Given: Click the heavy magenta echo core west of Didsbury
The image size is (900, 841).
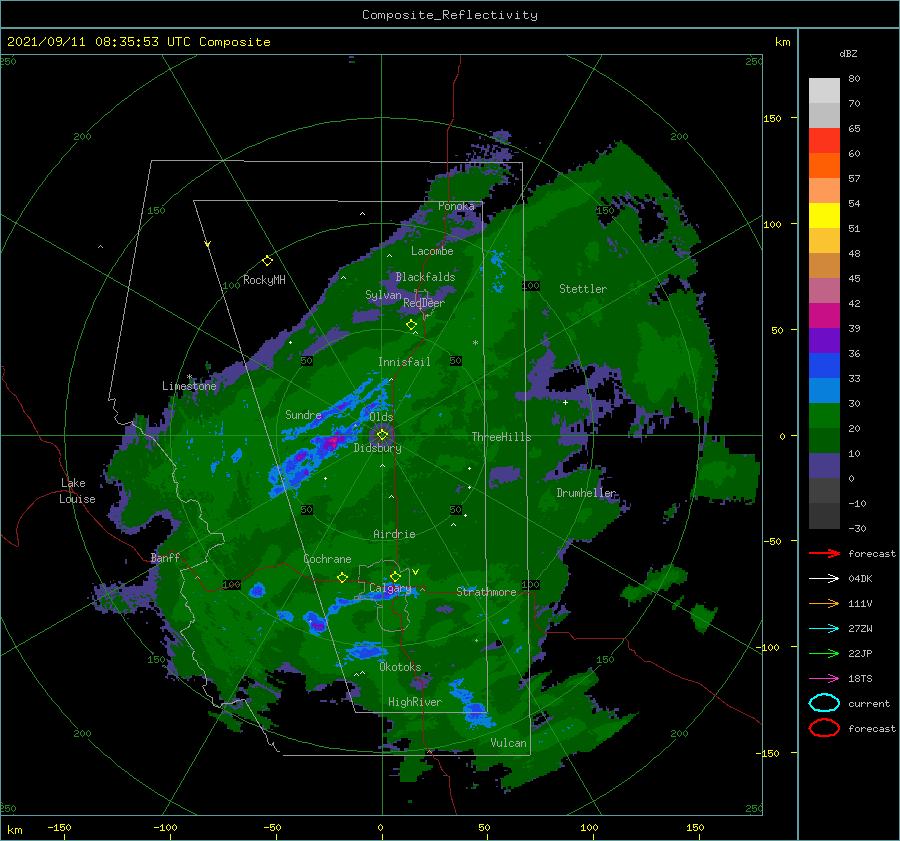Looking at the screenshot, I should click(331, 442).
